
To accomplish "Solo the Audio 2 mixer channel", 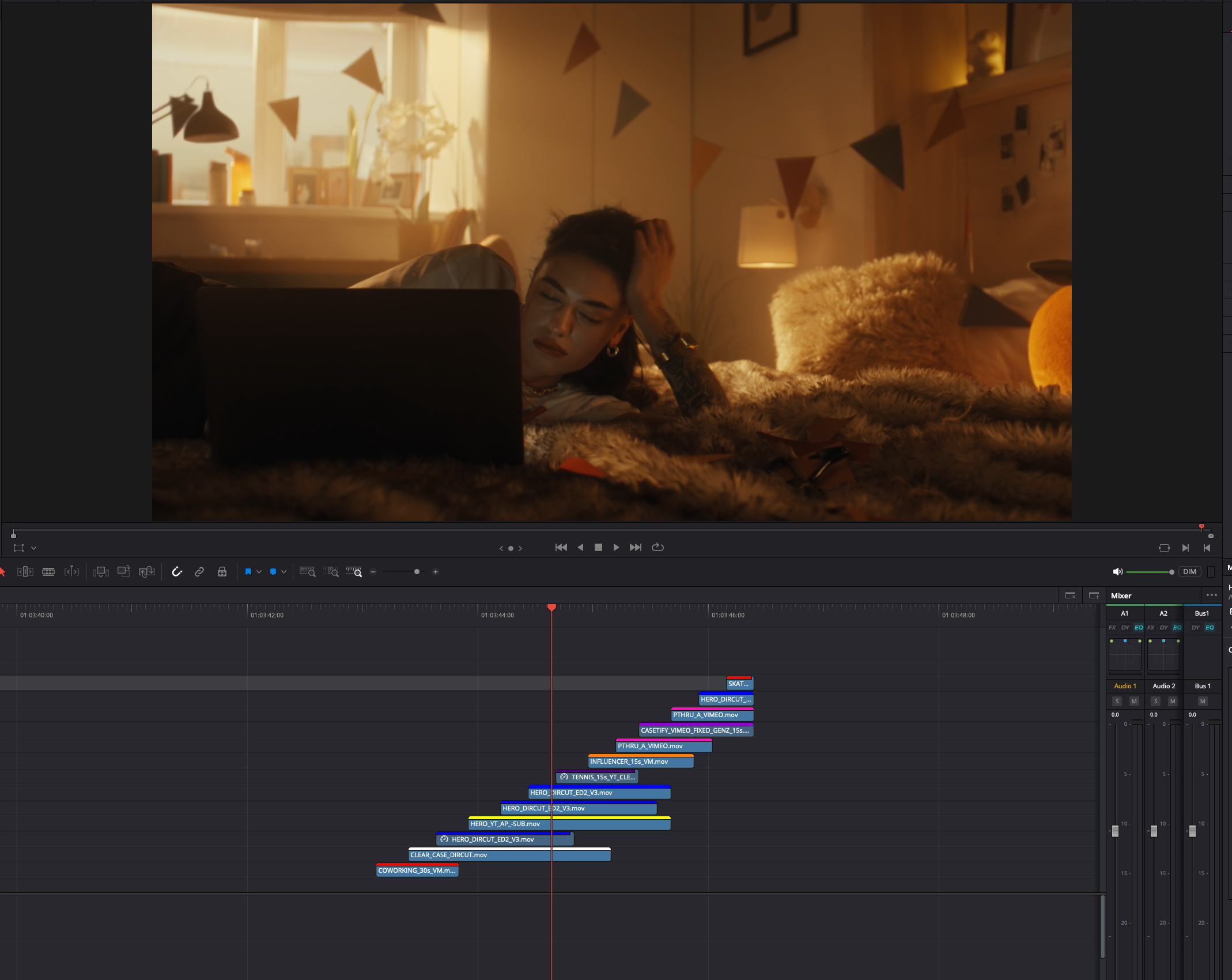I will [1155, 702].
